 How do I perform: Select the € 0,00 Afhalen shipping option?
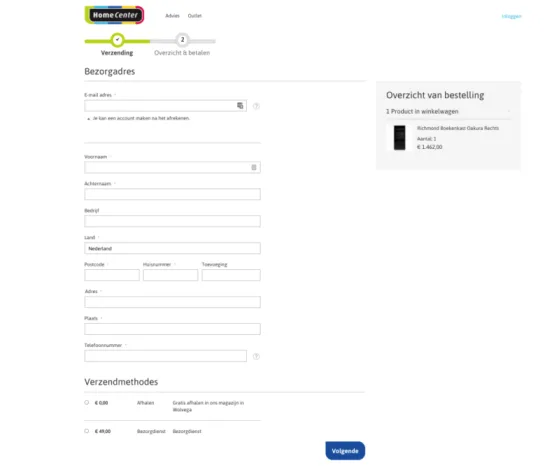point(87,402)
